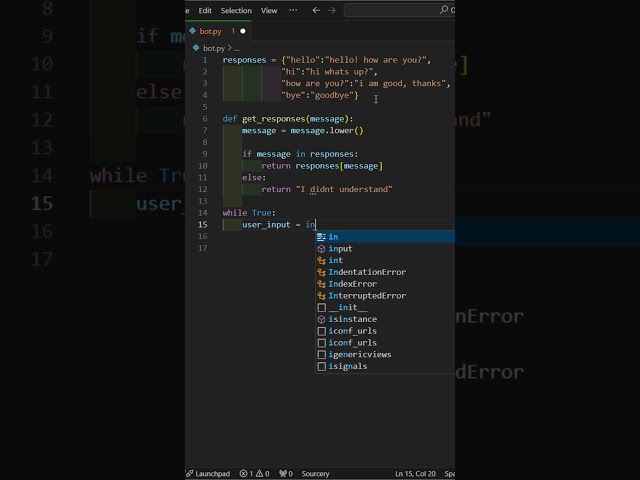Open the View menu
The height and width of the screenshot is (480, 640).
[269, 11]
